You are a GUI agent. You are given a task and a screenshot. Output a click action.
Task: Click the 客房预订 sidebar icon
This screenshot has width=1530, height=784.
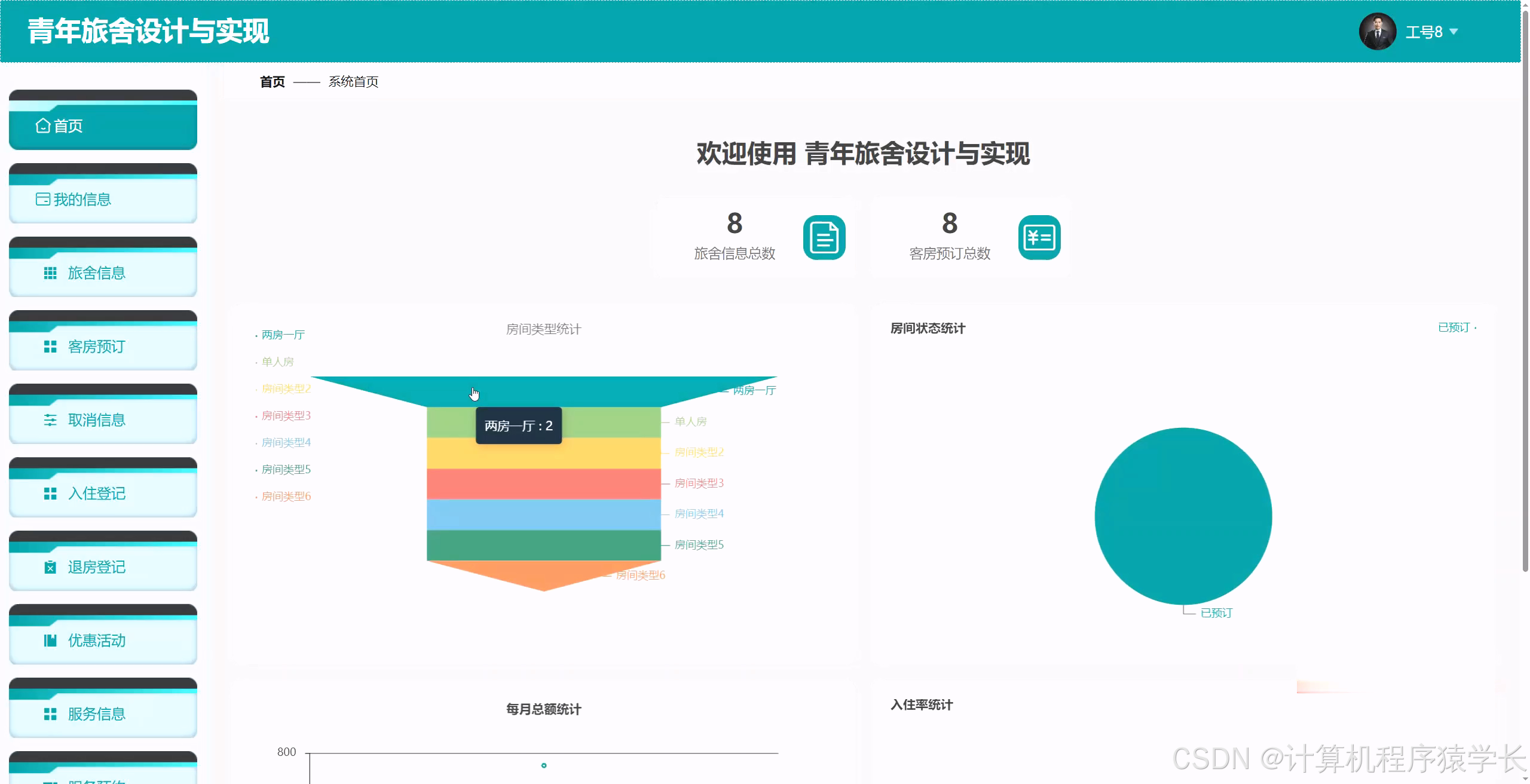pos(50,347)
